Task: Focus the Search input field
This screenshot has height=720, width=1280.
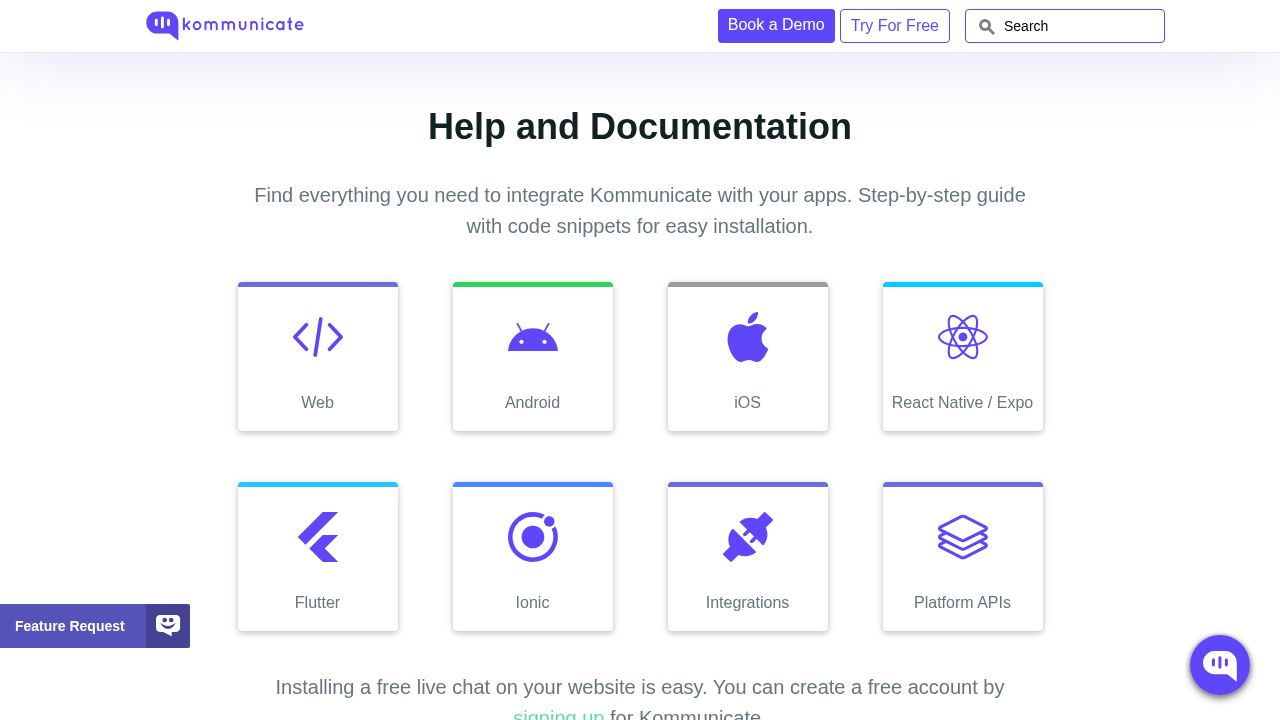Action: point(1065,26)
